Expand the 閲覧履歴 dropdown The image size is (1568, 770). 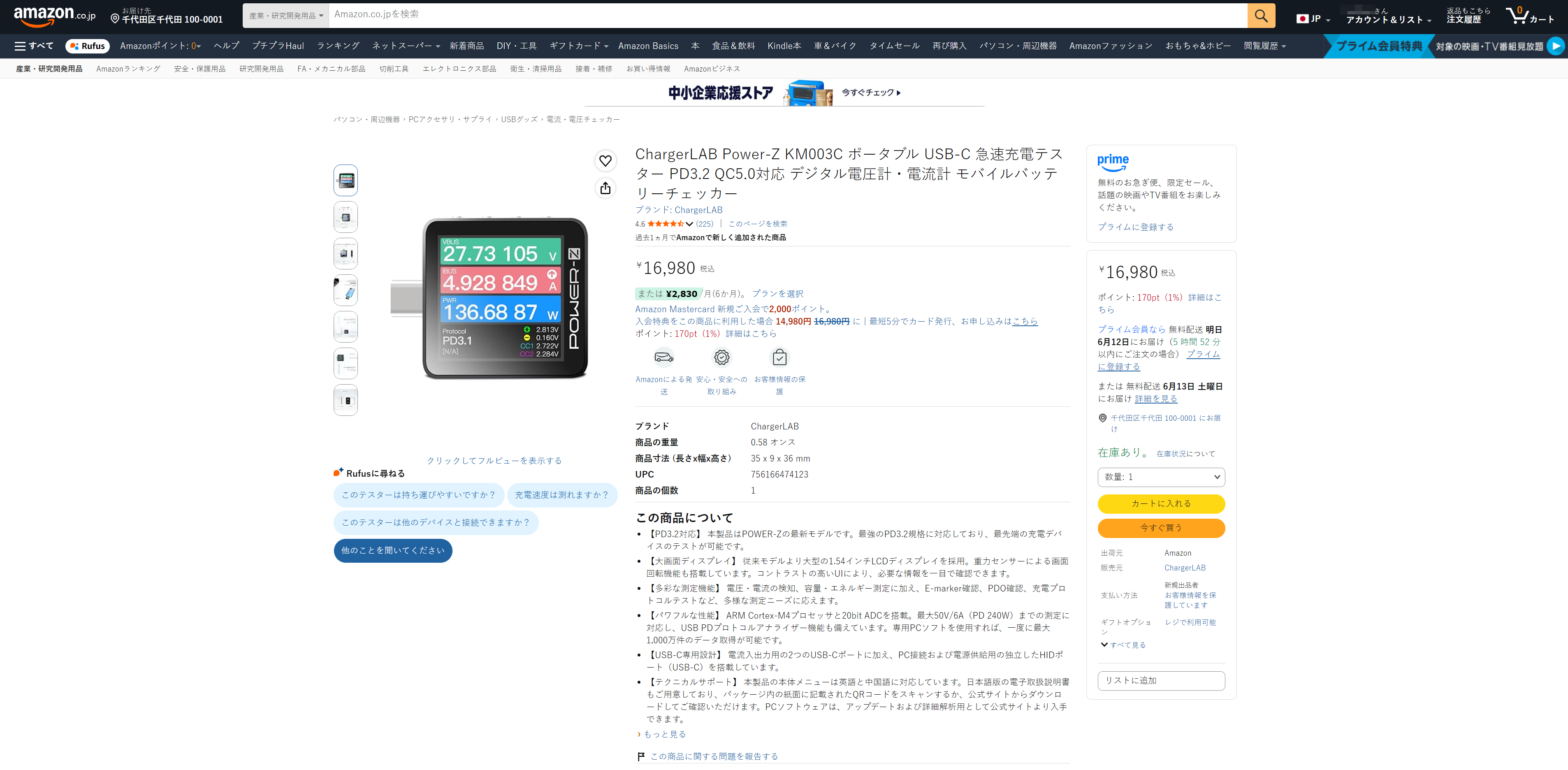coord(1264,46)
